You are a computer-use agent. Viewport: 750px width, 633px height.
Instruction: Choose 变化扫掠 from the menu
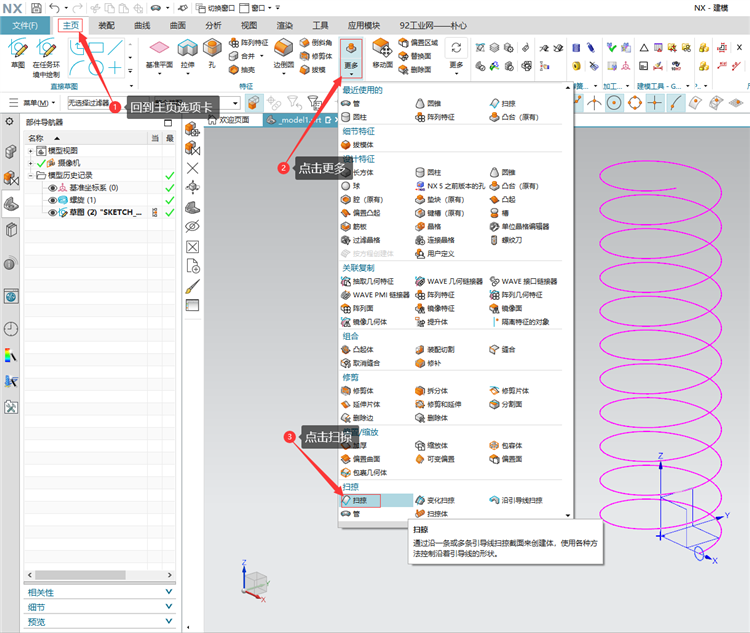pos(435,500)
